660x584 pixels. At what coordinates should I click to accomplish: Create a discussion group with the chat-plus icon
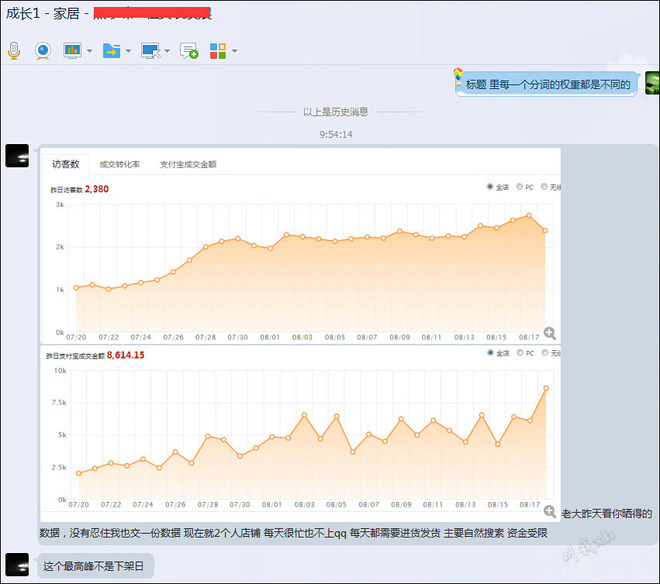click(189, 51)
